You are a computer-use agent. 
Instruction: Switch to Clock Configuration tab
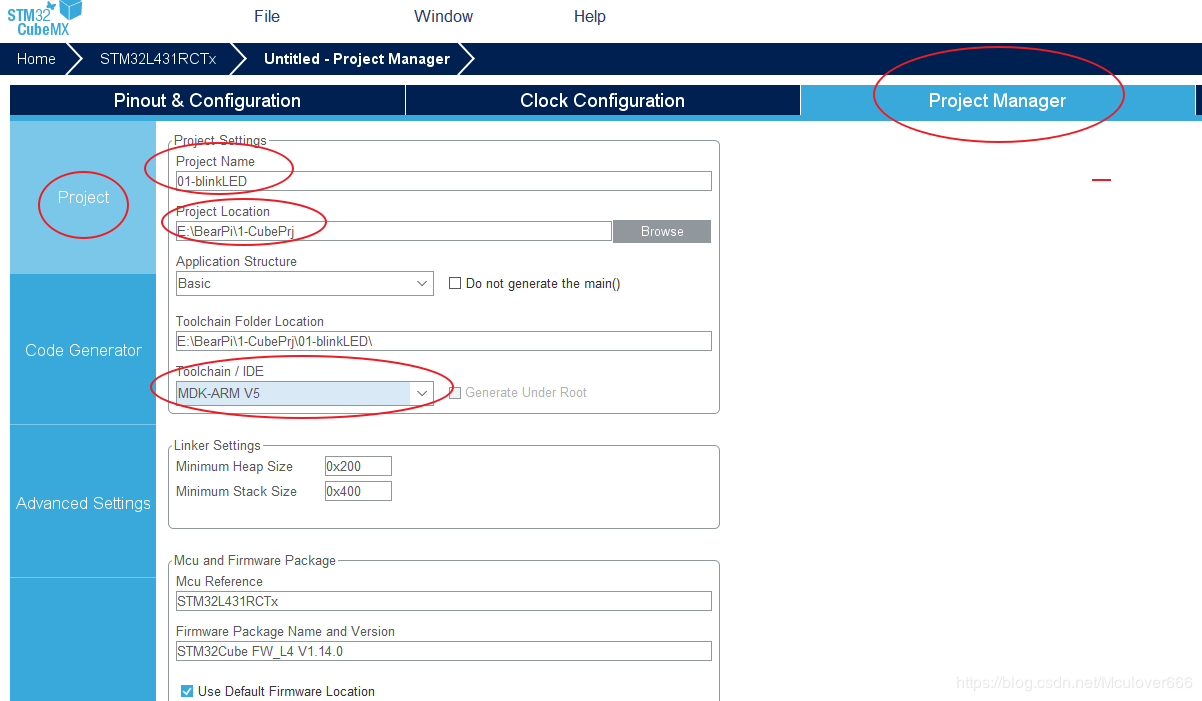(602, 100)
